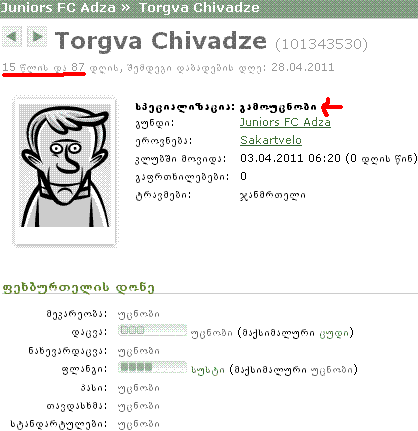Click 'ცუდი' maximum defending level

pos(334,333)
